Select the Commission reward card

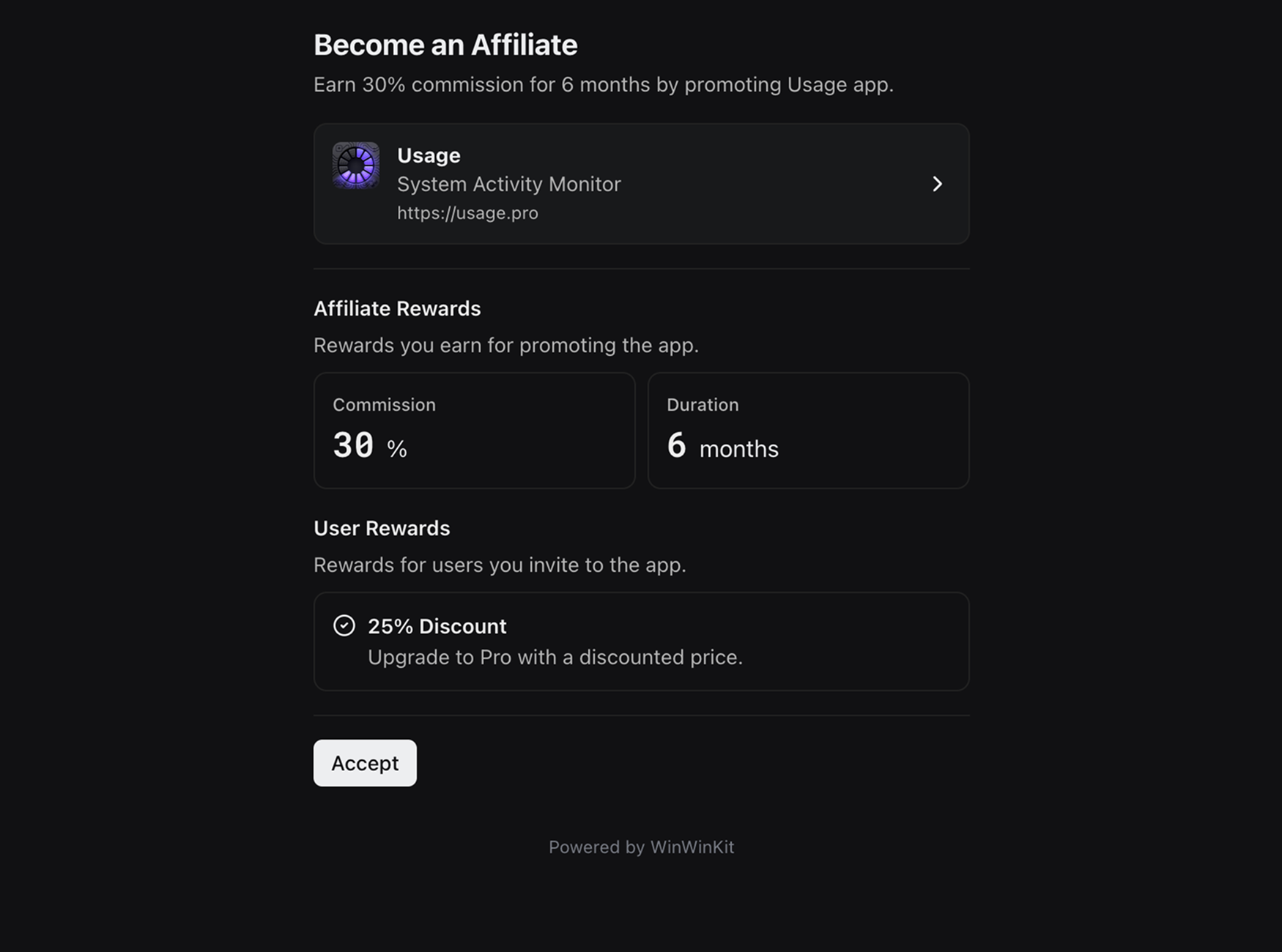click(474, 431)
